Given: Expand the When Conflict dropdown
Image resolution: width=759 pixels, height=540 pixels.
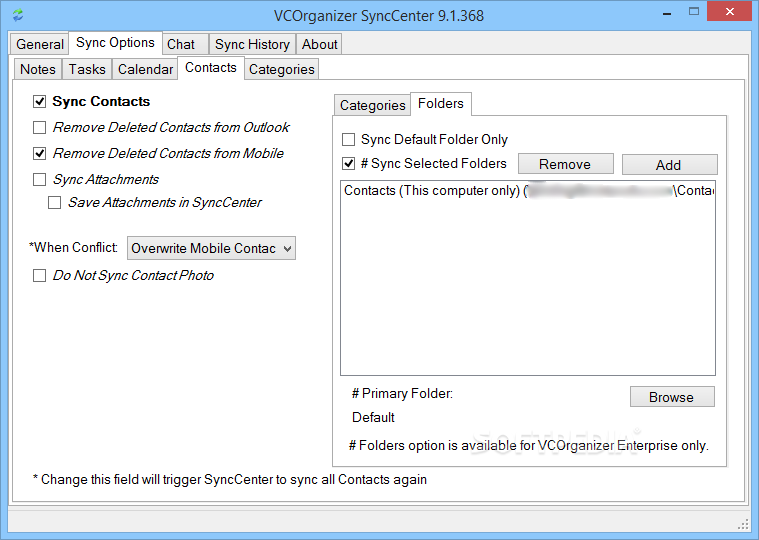Looking at the screenshot, I should tap(211, 248).
